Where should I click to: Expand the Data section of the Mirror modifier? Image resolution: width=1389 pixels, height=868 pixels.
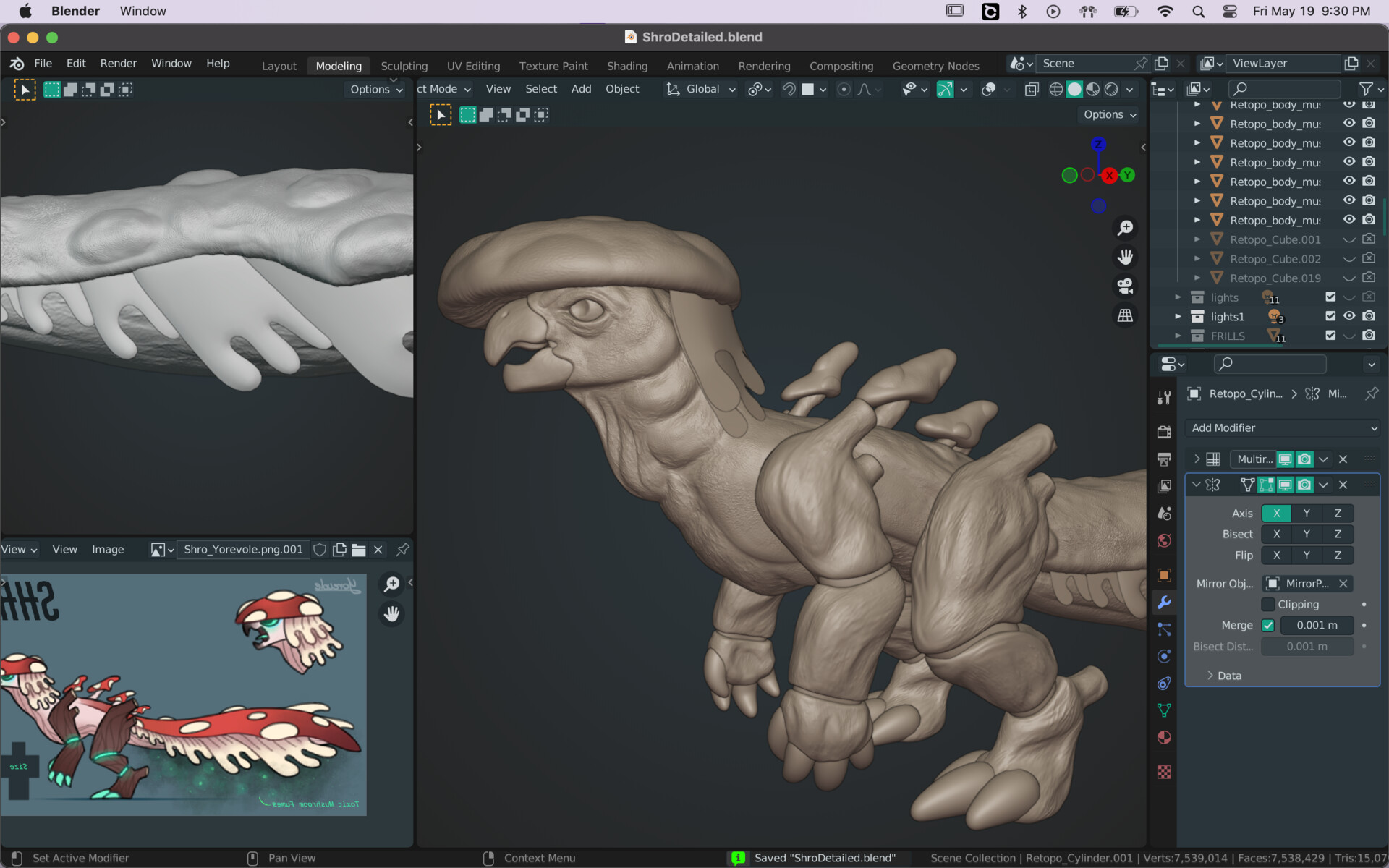coord(1223,675)
